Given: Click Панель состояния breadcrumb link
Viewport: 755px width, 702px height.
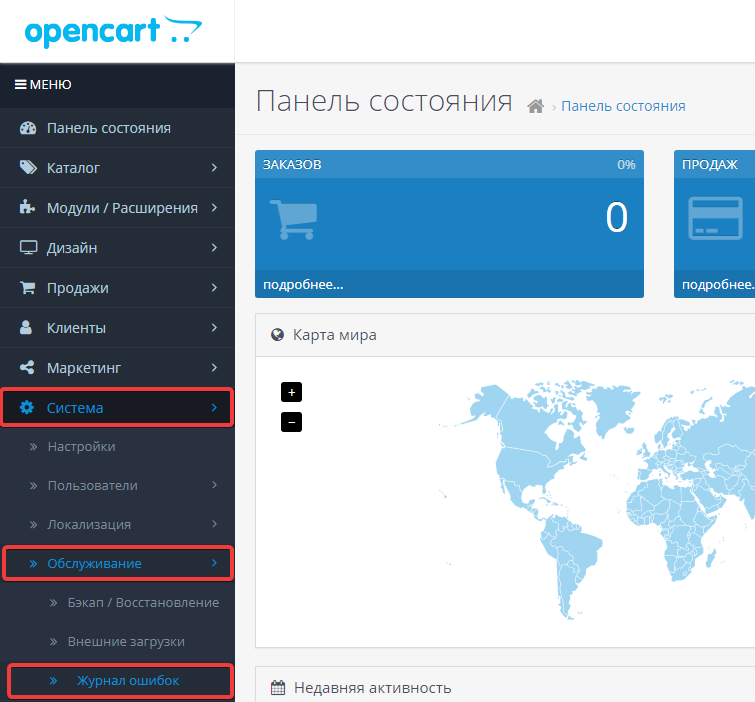Looking at the screenshot, I should coord(623,106).
